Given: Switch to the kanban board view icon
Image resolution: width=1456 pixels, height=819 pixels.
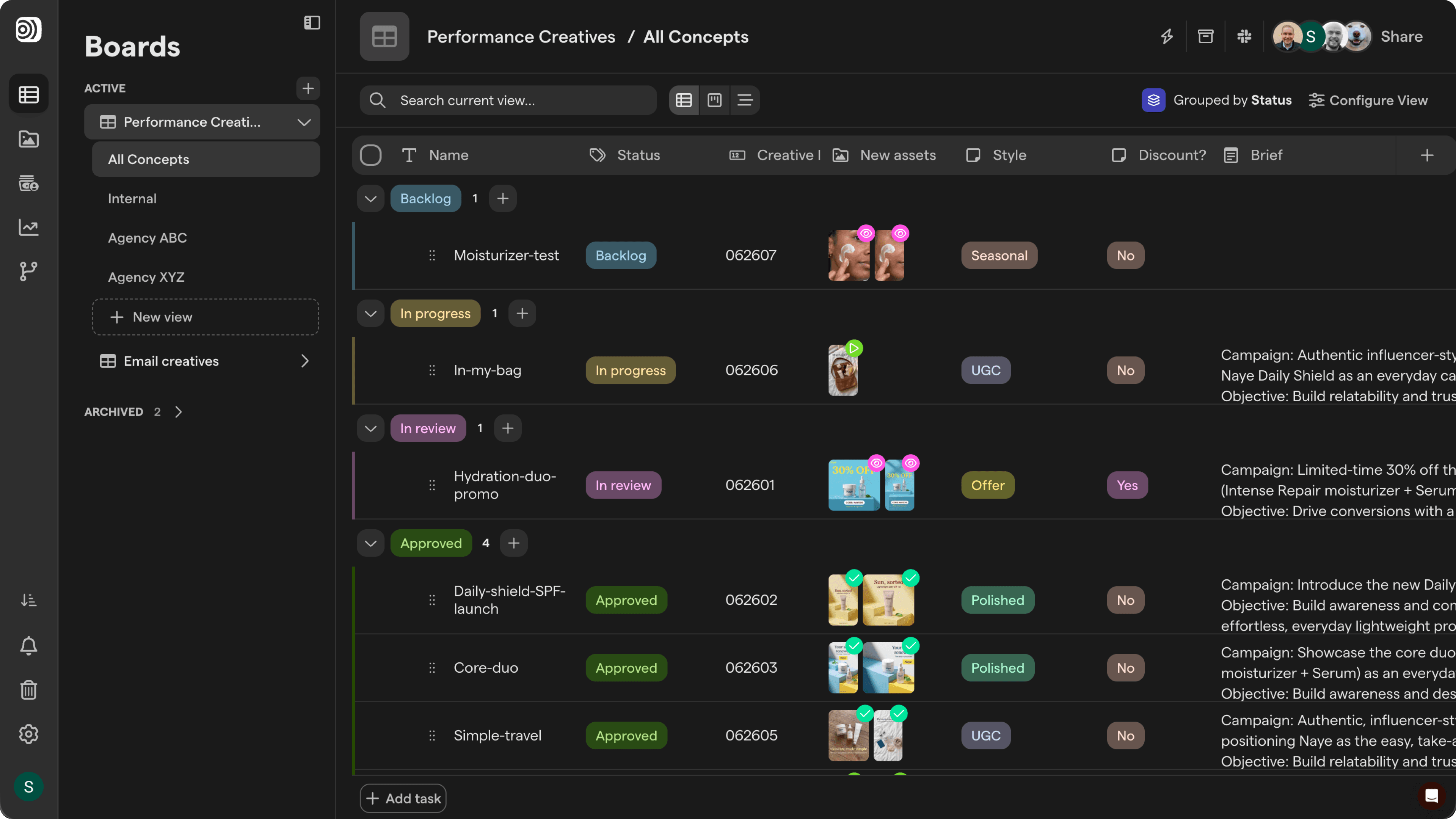Looking at the screenshot, I should click(x=714, y=100).
